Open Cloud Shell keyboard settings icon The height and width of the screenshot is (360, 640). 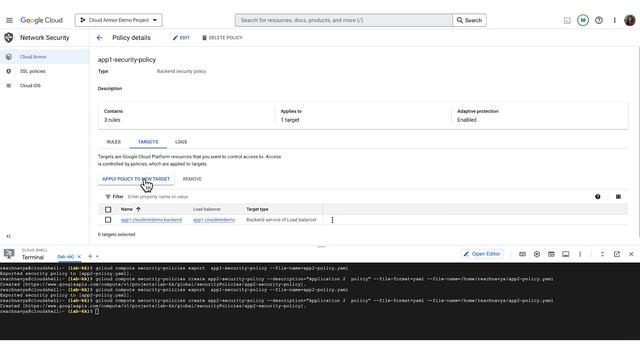click(x=522, y=254)
